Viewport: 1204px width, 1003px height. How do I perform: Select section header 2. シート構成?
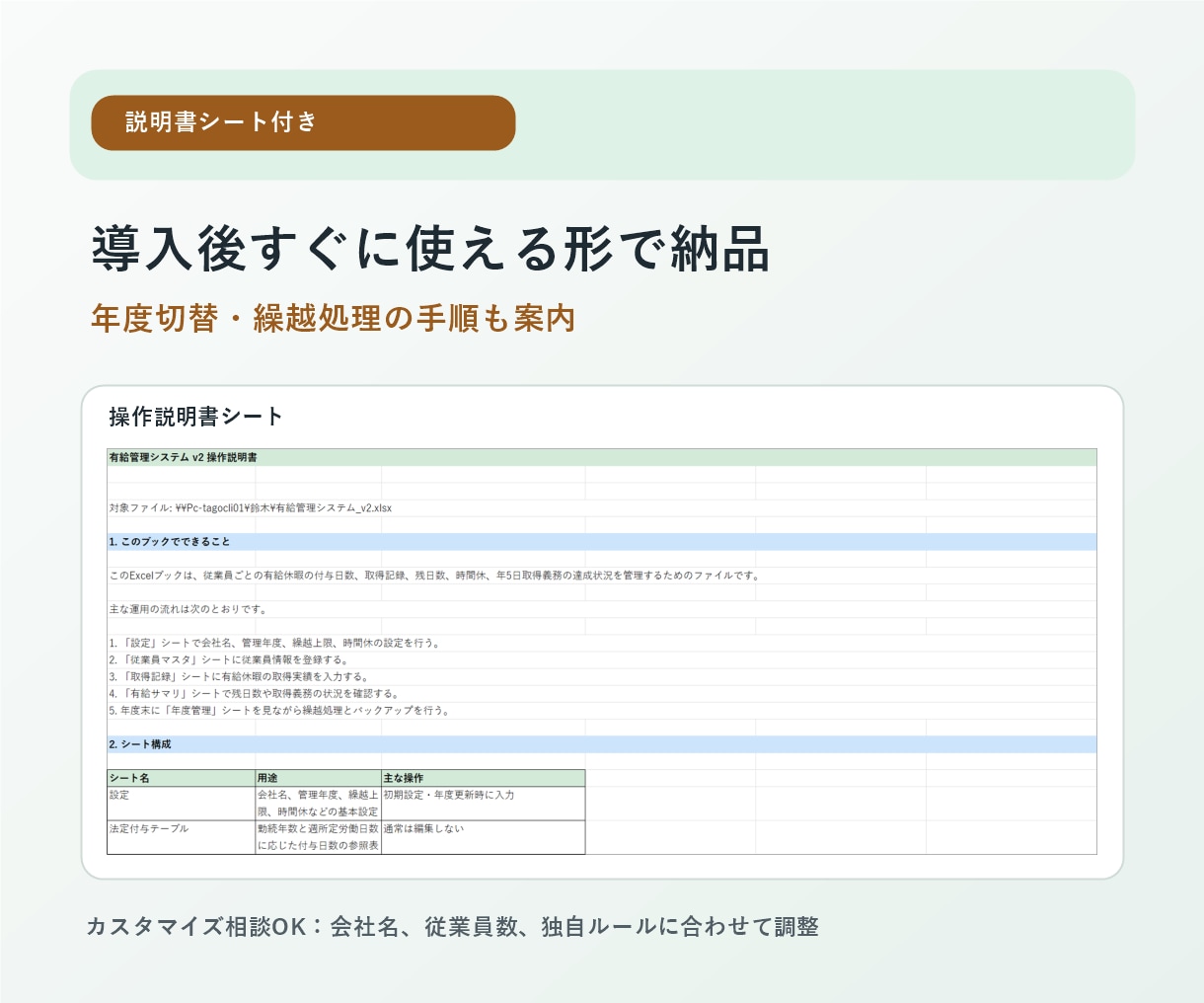tap(602, 744)
